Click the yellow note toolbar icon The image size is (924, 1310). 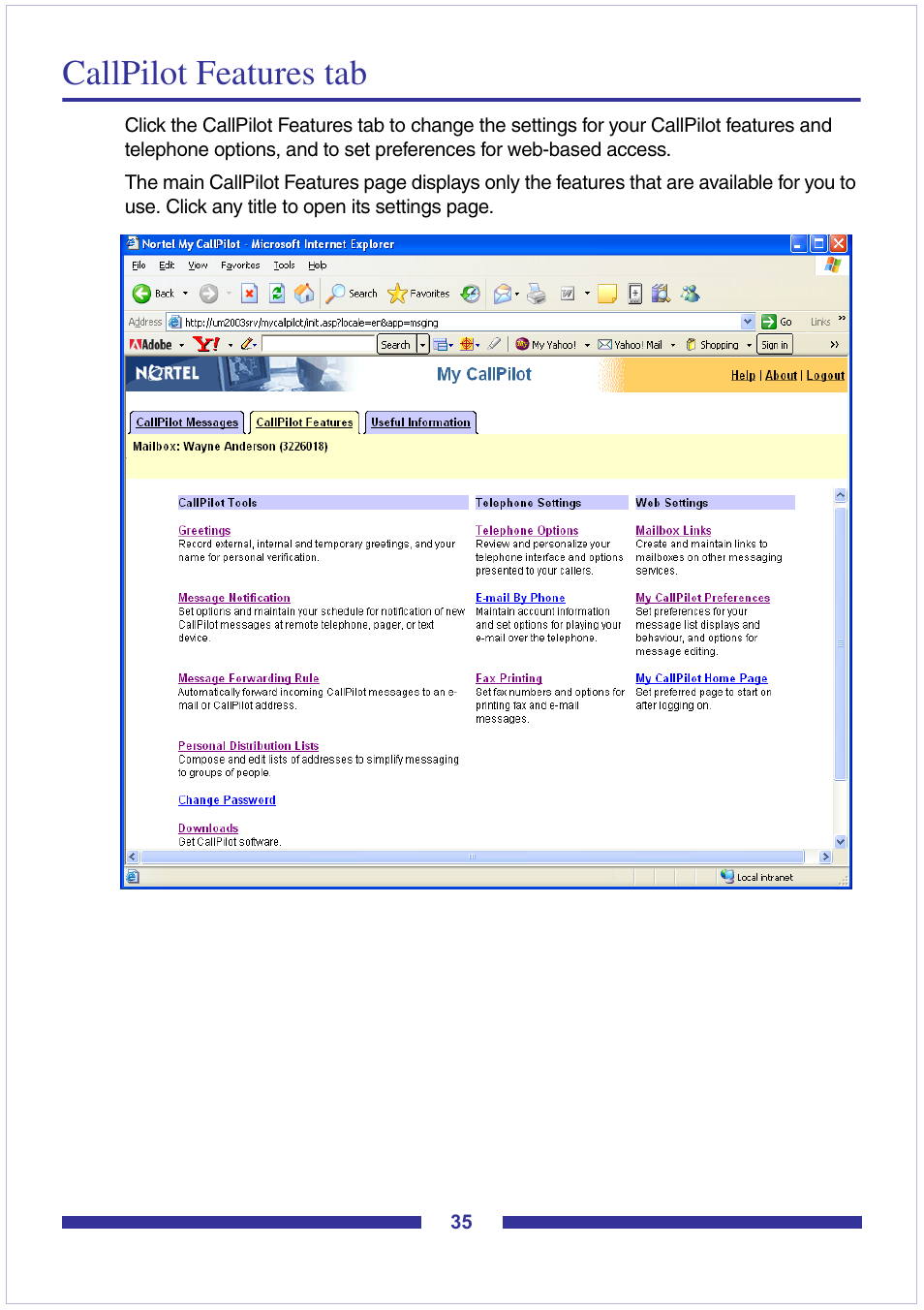pos(607,294)
